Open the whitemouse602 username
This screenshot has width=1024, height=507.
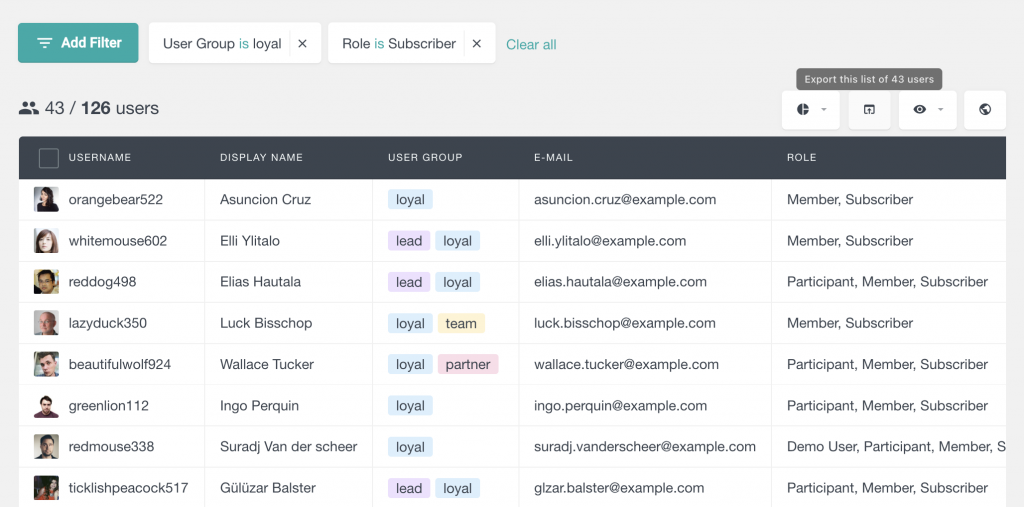pos(117,241)
